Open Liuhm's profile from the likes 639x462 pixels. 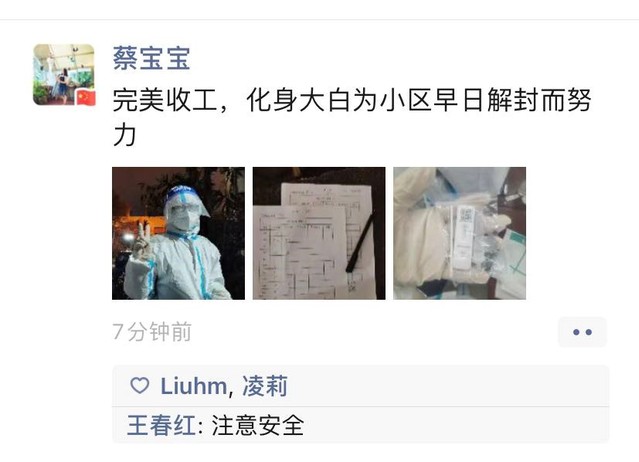194,386
